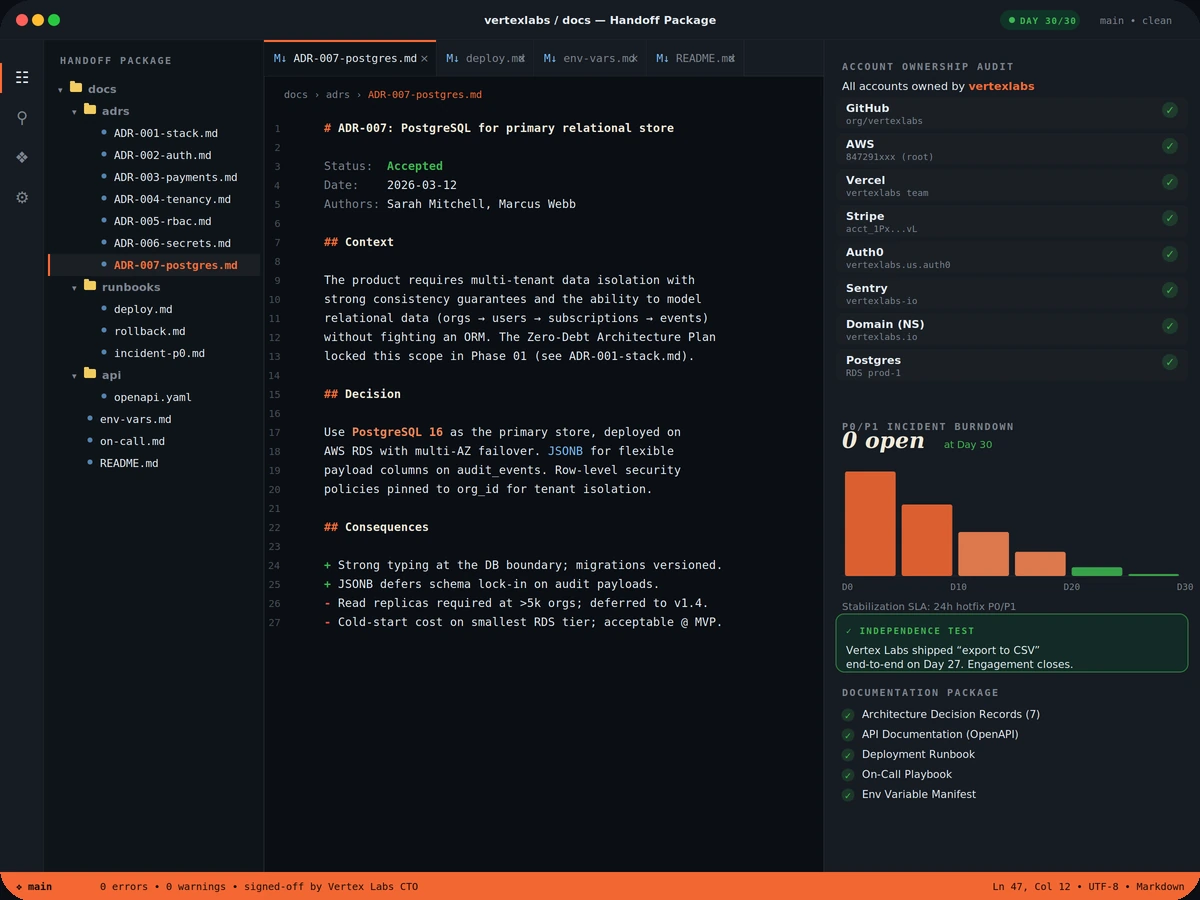Click the 0 errors • 0 warnings status

pyautogui.click(x=164, y=886)
